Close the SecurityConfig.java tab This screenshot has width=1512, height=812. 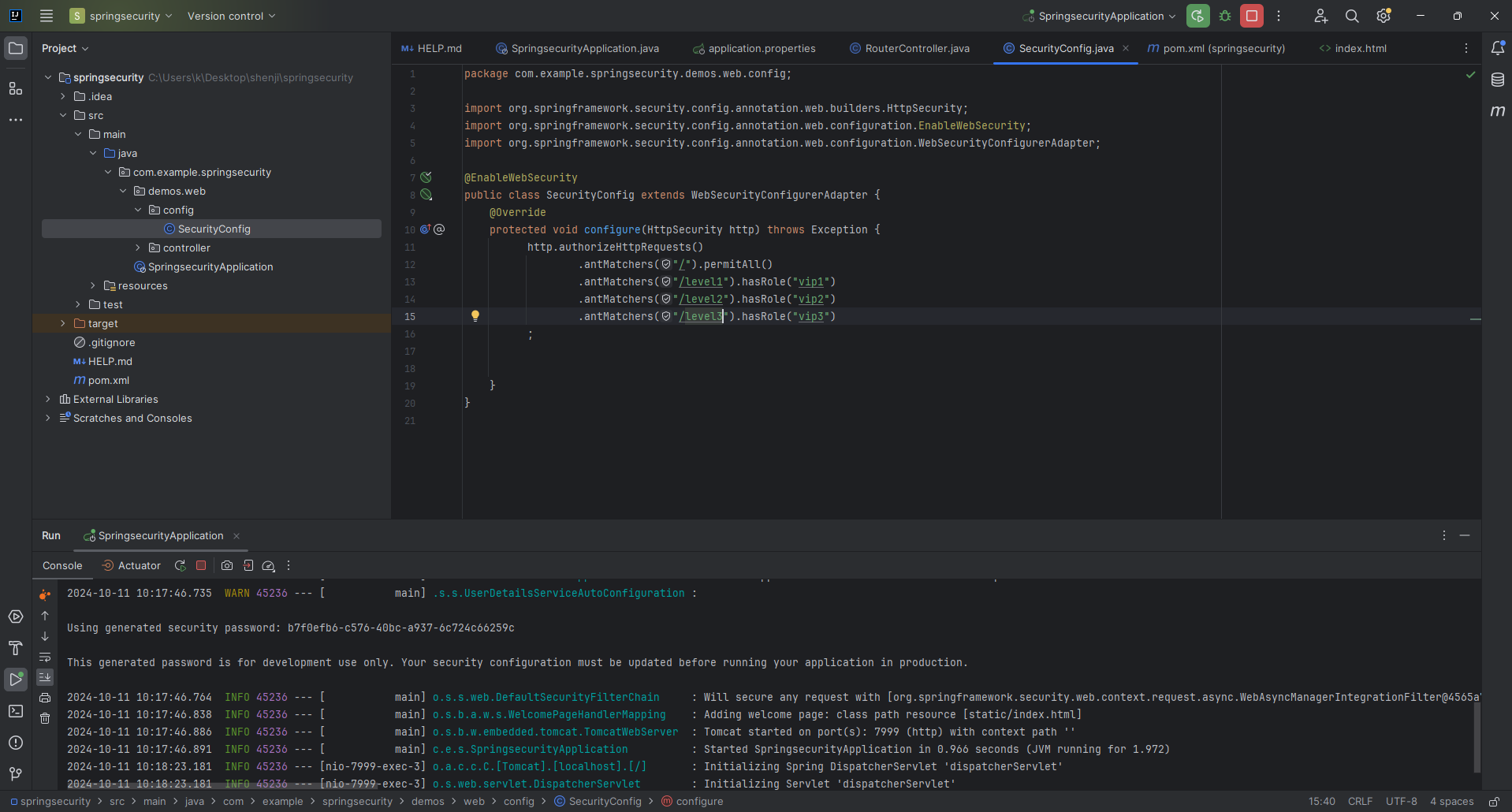1126,48
